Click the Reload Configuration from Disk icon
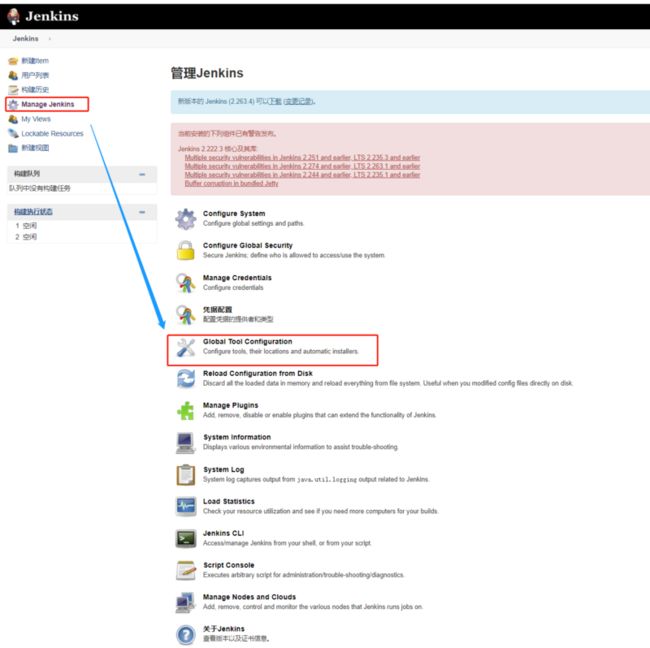Viewport: 650px width, 648px height. pos(186,379)
